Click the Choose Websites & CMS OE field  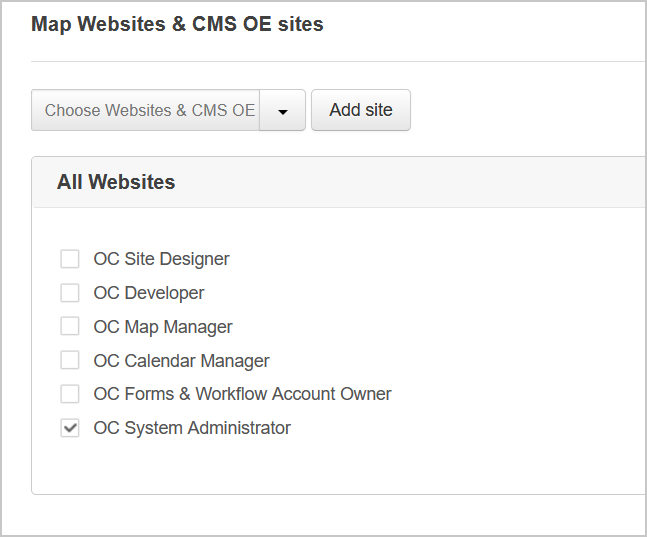(146, 110)
